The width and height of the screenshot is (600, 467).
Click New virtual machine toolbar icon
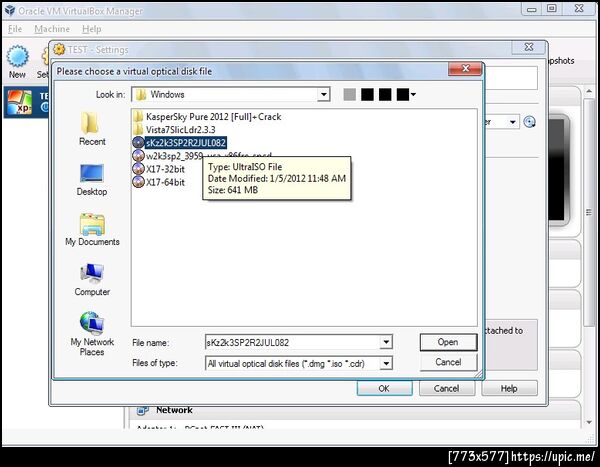(x=17, y=62)
